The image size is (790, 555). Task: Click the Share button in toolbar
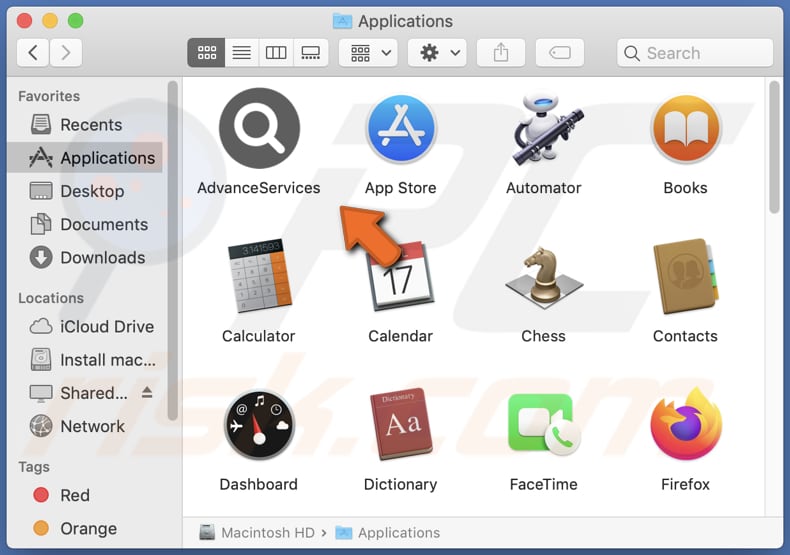pos(501,52)
